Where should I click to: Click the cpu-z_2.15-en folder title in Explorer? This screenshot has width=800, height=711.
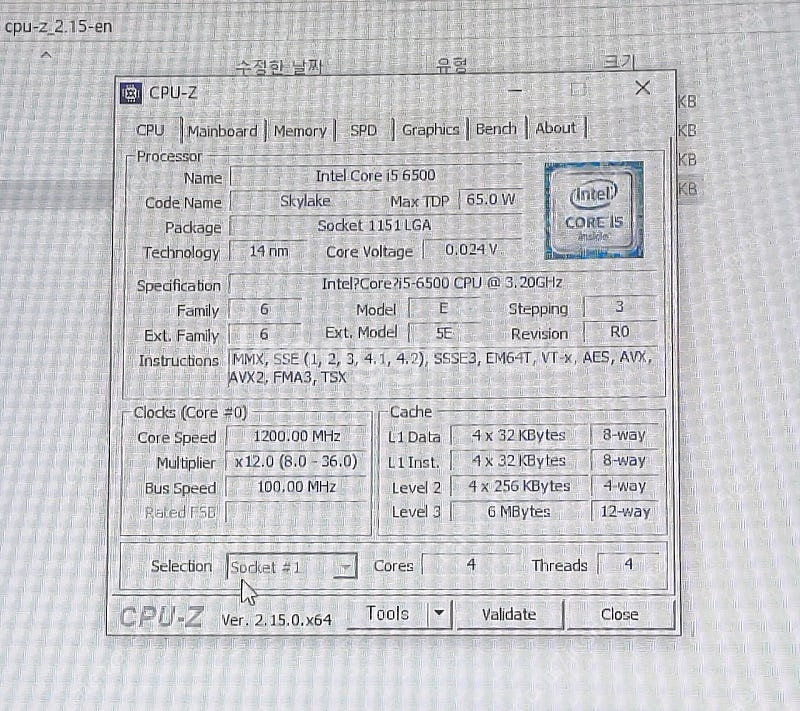pos(58,27)
